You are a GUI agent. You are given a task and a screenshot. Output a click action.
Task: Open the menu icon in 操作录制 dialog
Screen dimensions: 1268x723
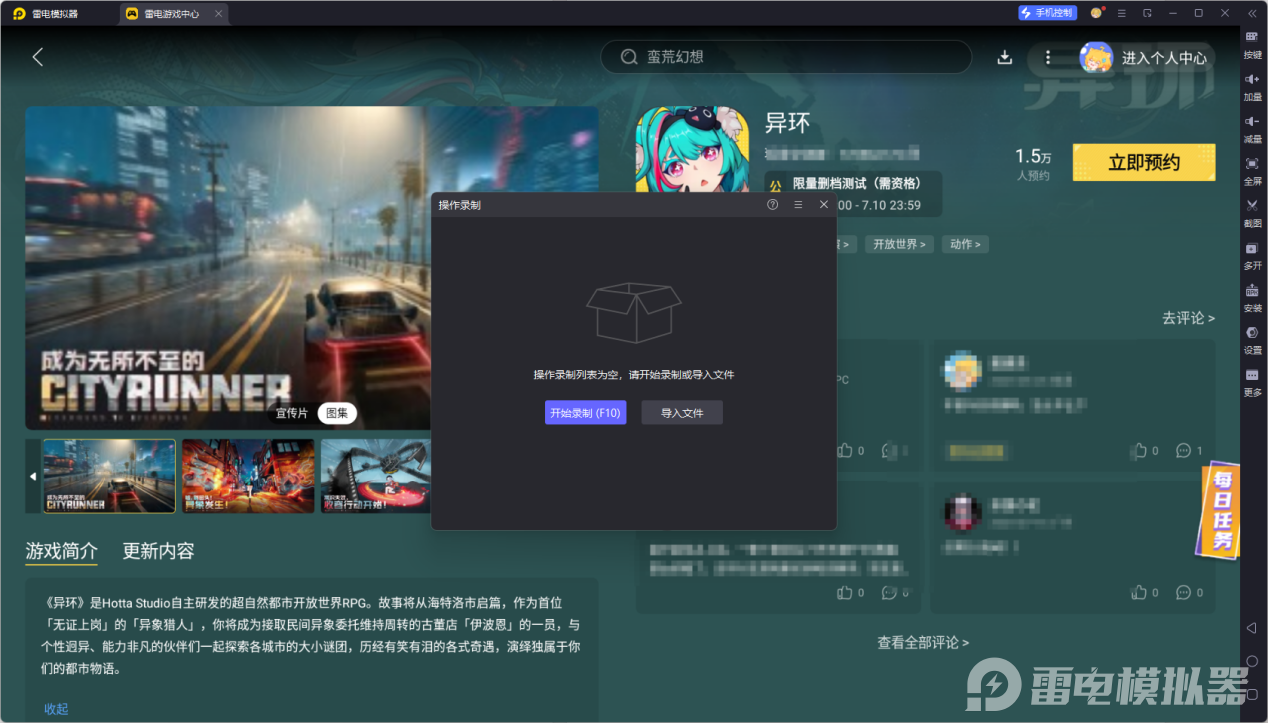[798, 204]
